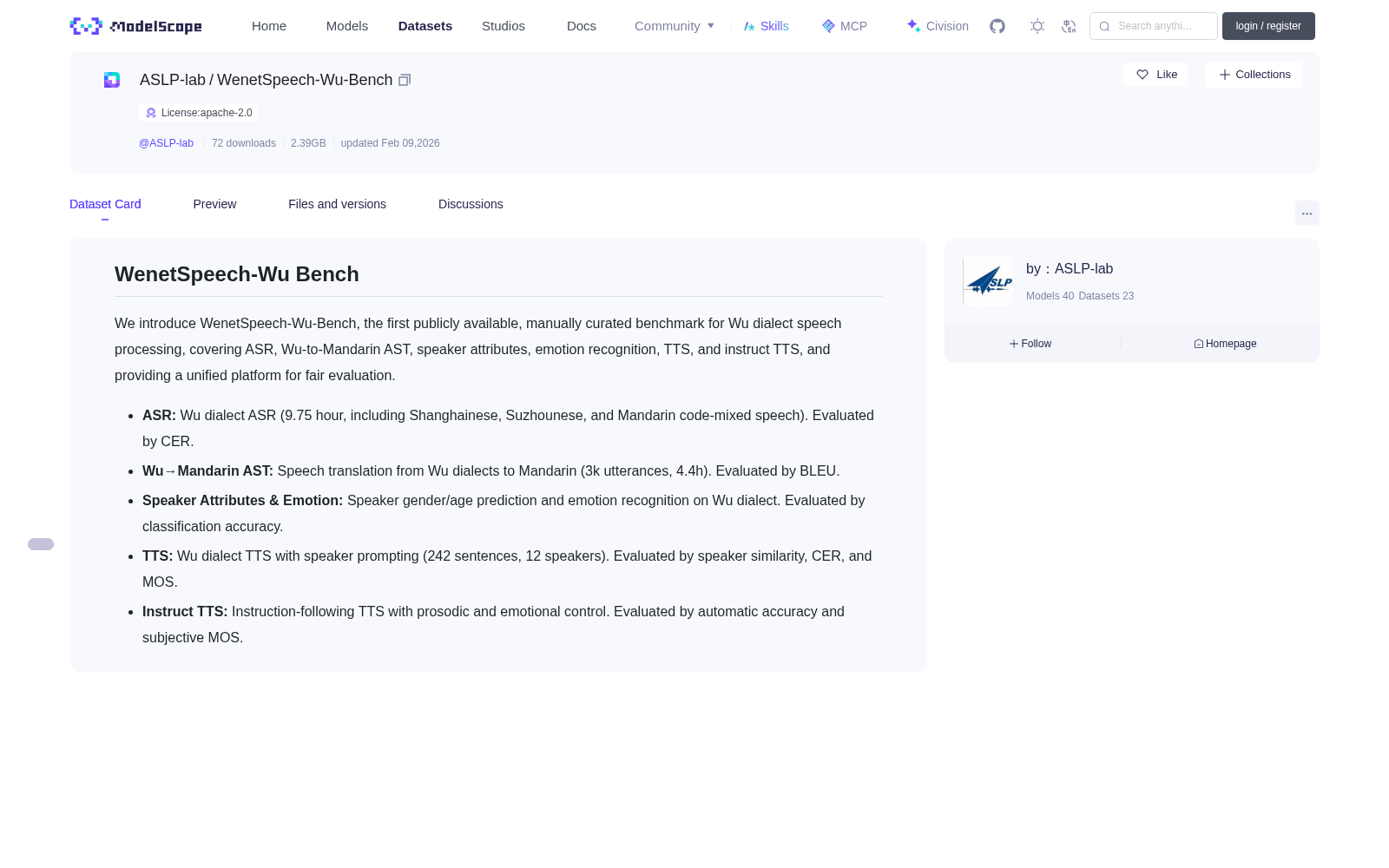Image resolution: width=1389 pixels, height=868 pixels.
Task: Click the '2.39GB' size text
Action: [x=308, y=143]
